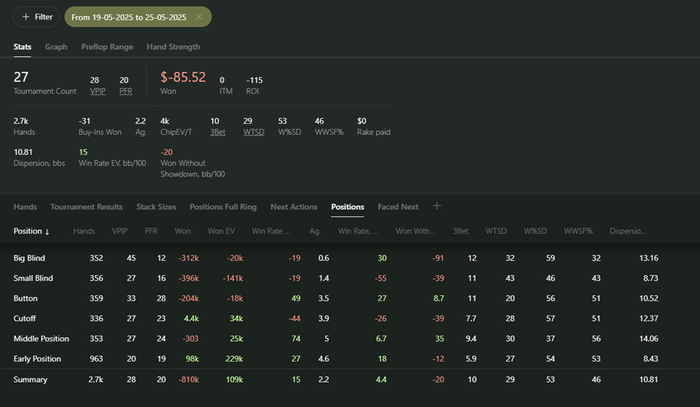Switch to the Graph tab
The image size is (700, 407).
pyautogui.click(x=56, y=46)
